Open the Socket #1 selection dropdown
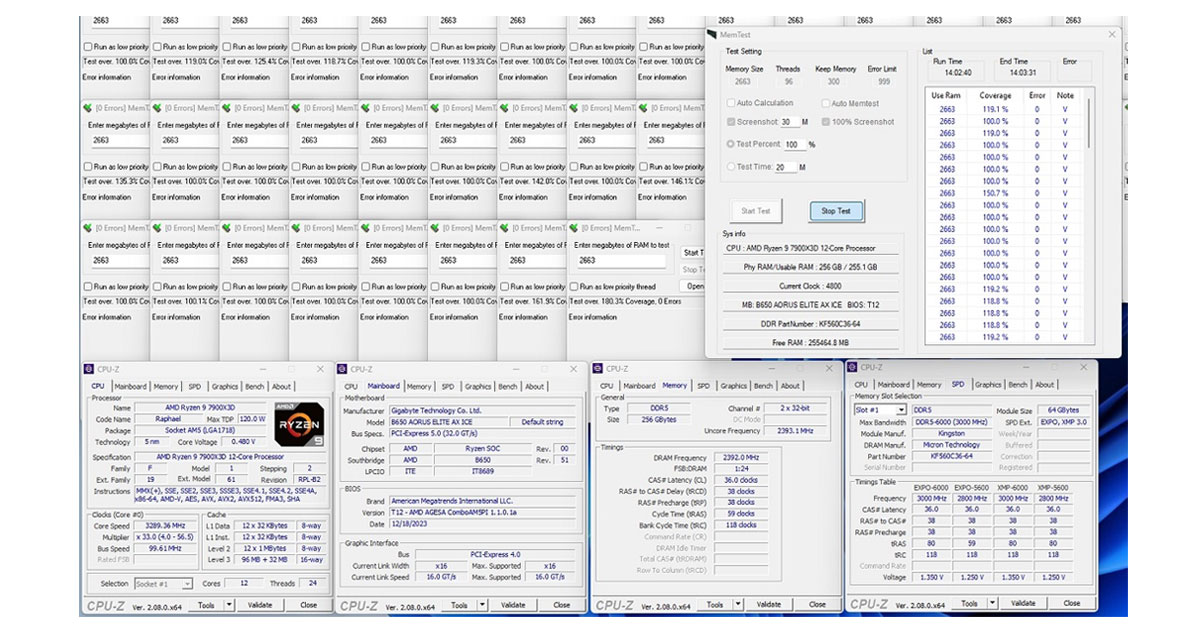The width and height of the screenshot is (1200, 630). (x=162, y=583)
